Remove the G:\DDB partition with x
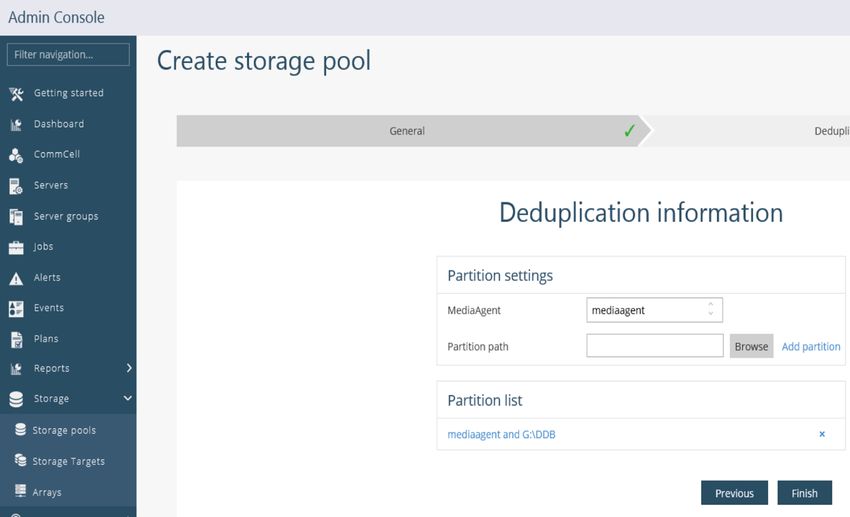 pyautogui.click(x=822, y=434)
